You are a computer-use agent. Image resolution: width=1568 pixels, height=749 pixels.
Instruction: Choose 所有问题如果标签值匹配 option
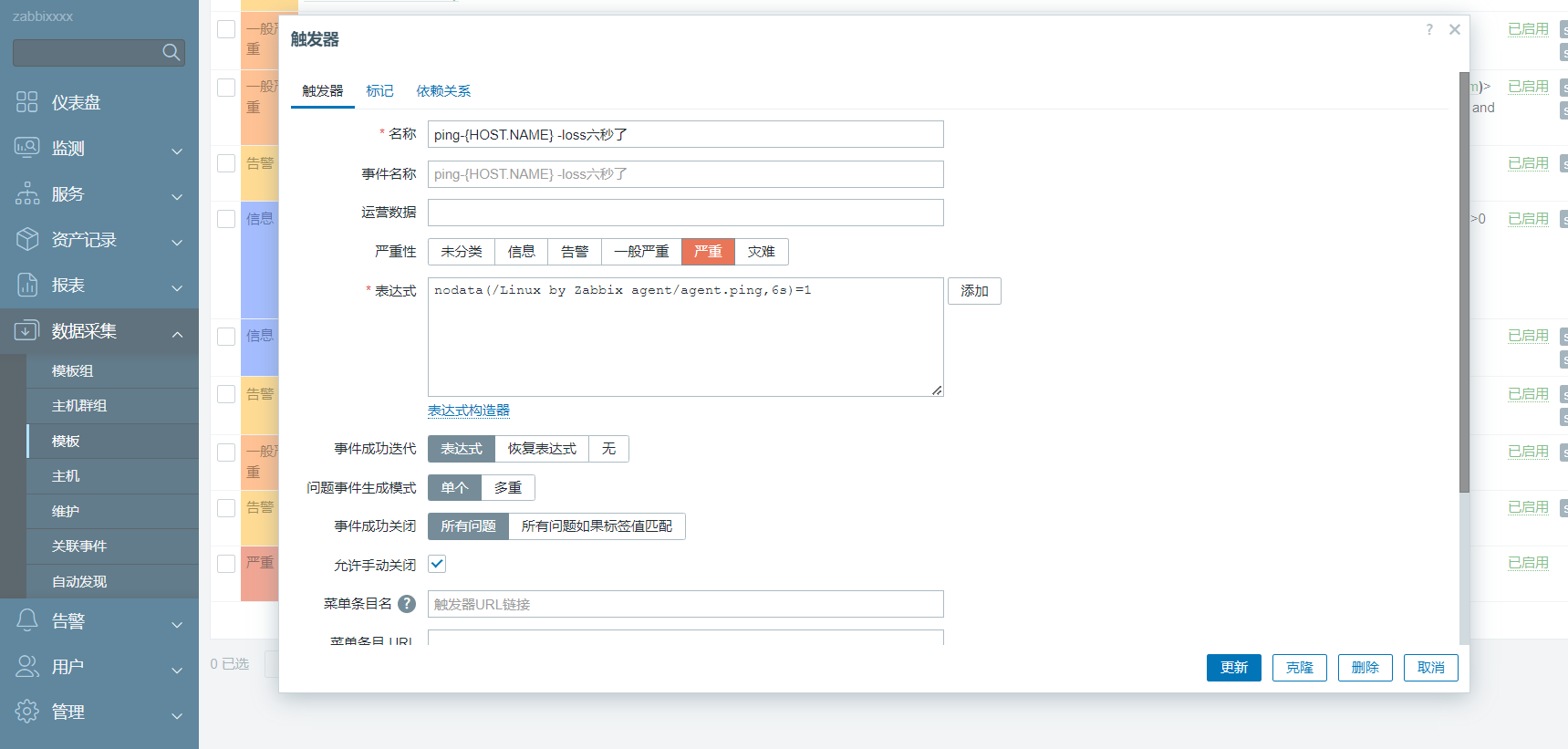click(x=597, y=526)
